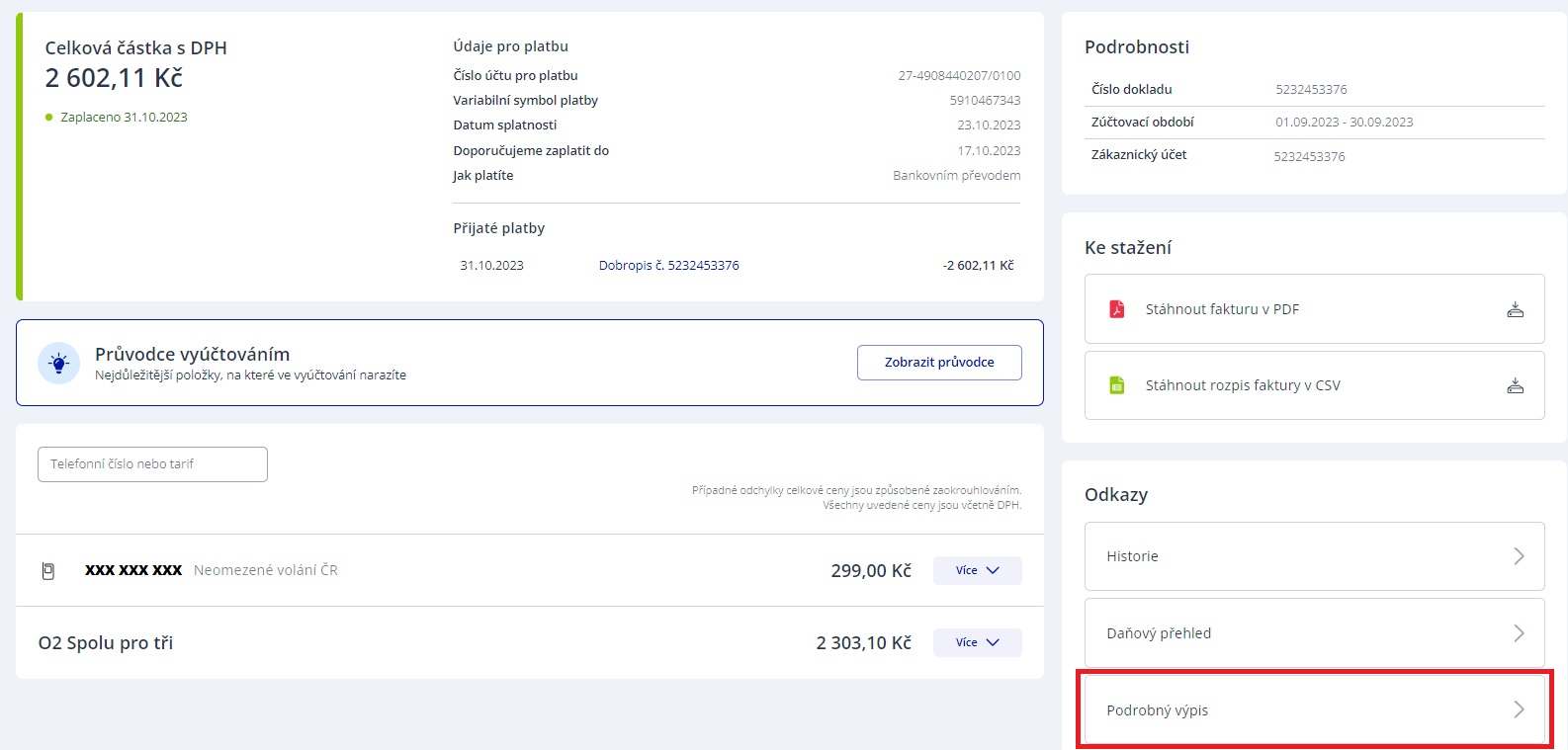Select Stáhnout fakturu v PDF text
The image size is (1568, 750).
click(x=1222, y=309)
